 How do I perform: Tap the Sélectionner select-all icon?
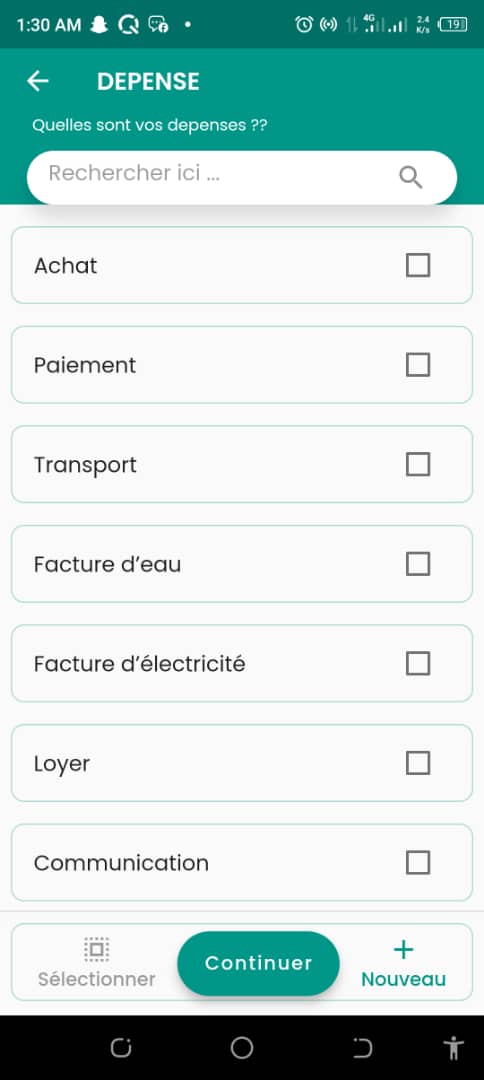96,949
